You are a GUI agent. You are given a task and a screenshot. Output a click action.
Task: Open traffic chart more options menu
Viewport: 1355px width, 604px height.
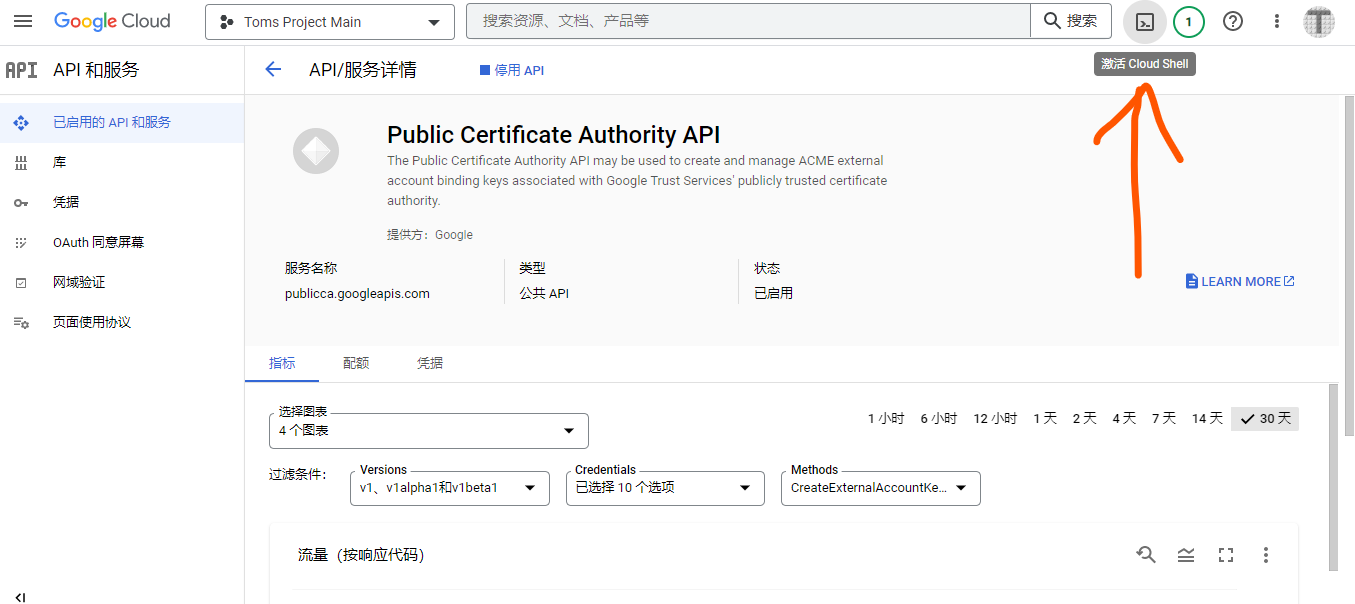1266,555
